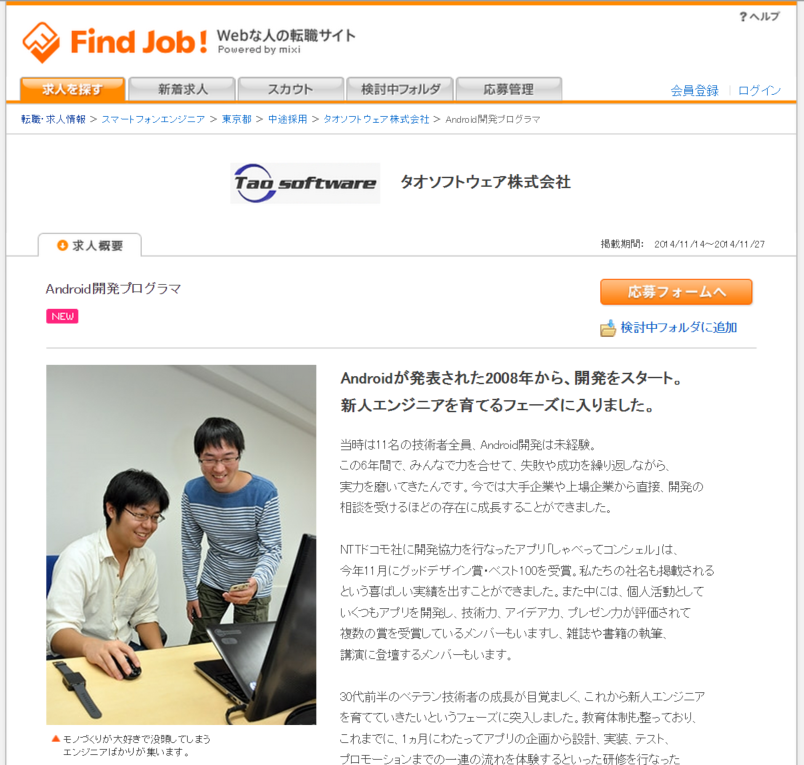Click the folder icon beside 検討中フォルダに追加
804x765 pixels.
click(x=608, y=328)
